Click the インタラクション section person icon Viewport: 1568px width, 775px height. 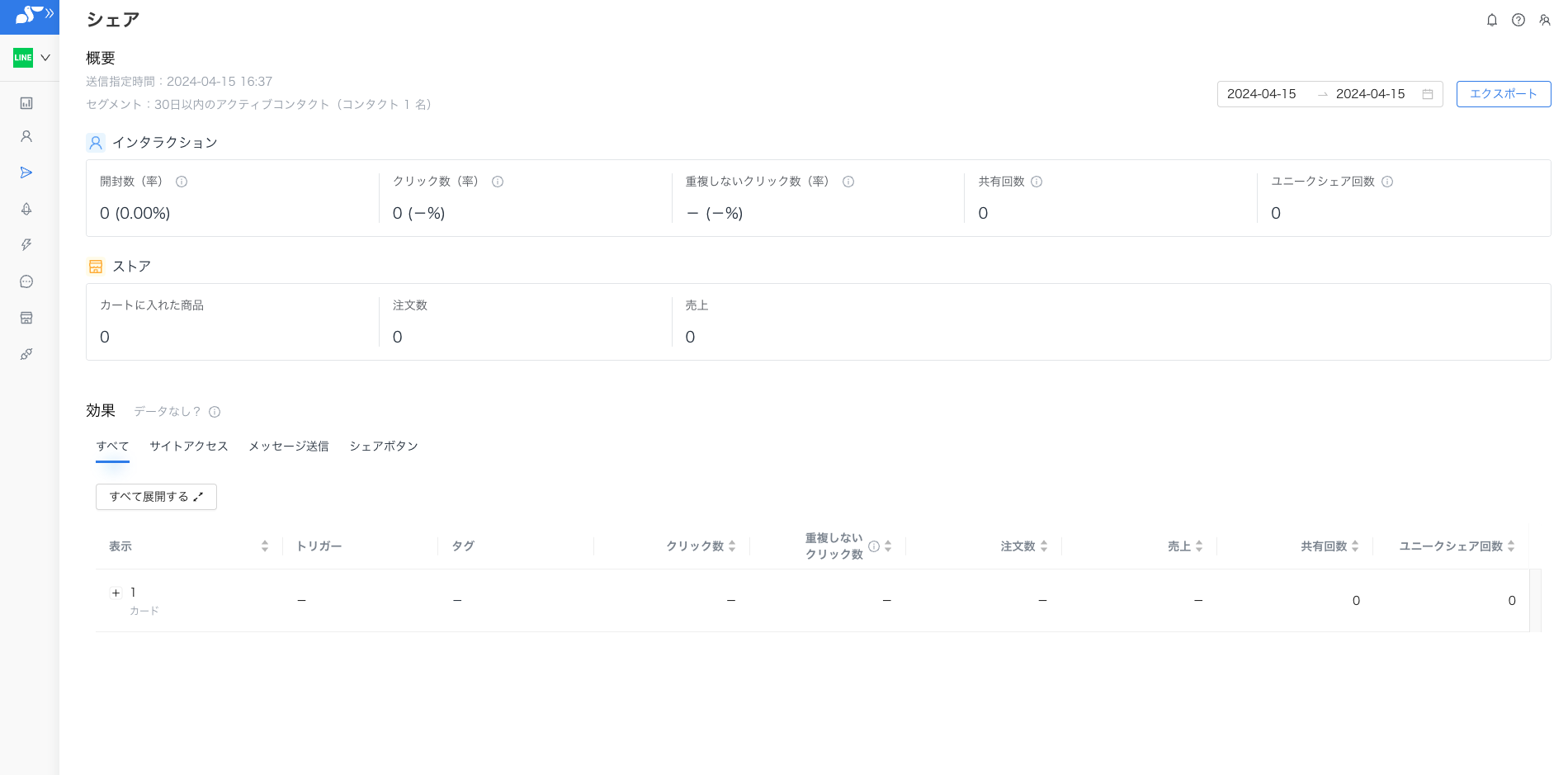click(x=96, y=143)
